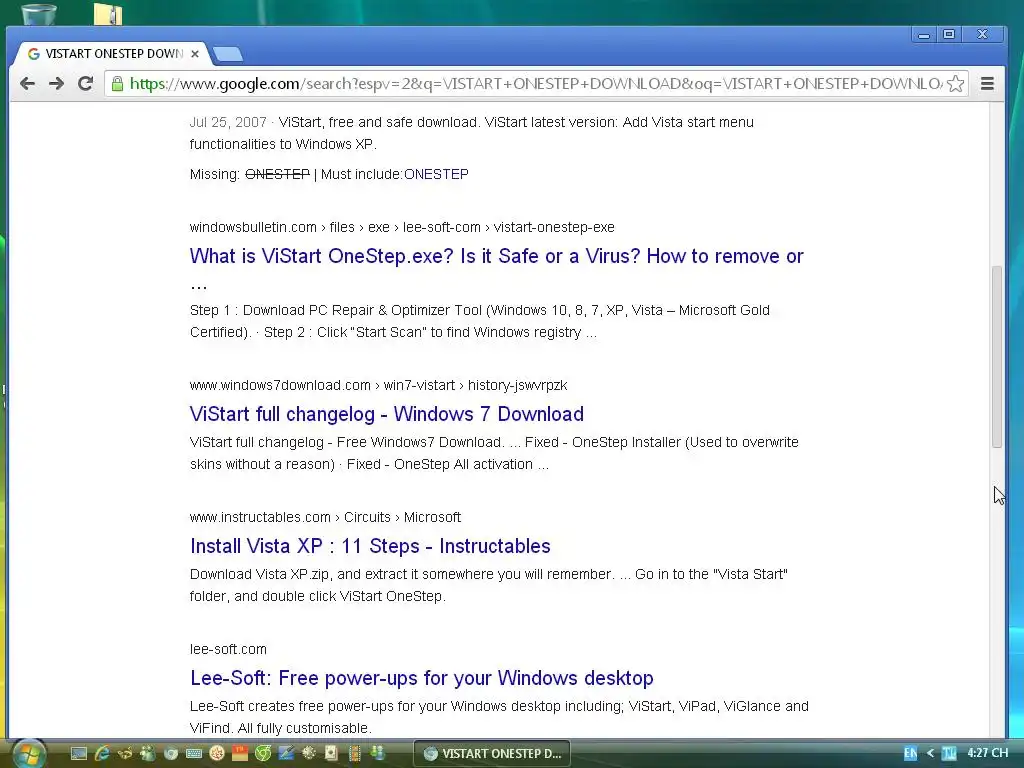Open the blue pen journal quick launch icon

tap(286, 754)
